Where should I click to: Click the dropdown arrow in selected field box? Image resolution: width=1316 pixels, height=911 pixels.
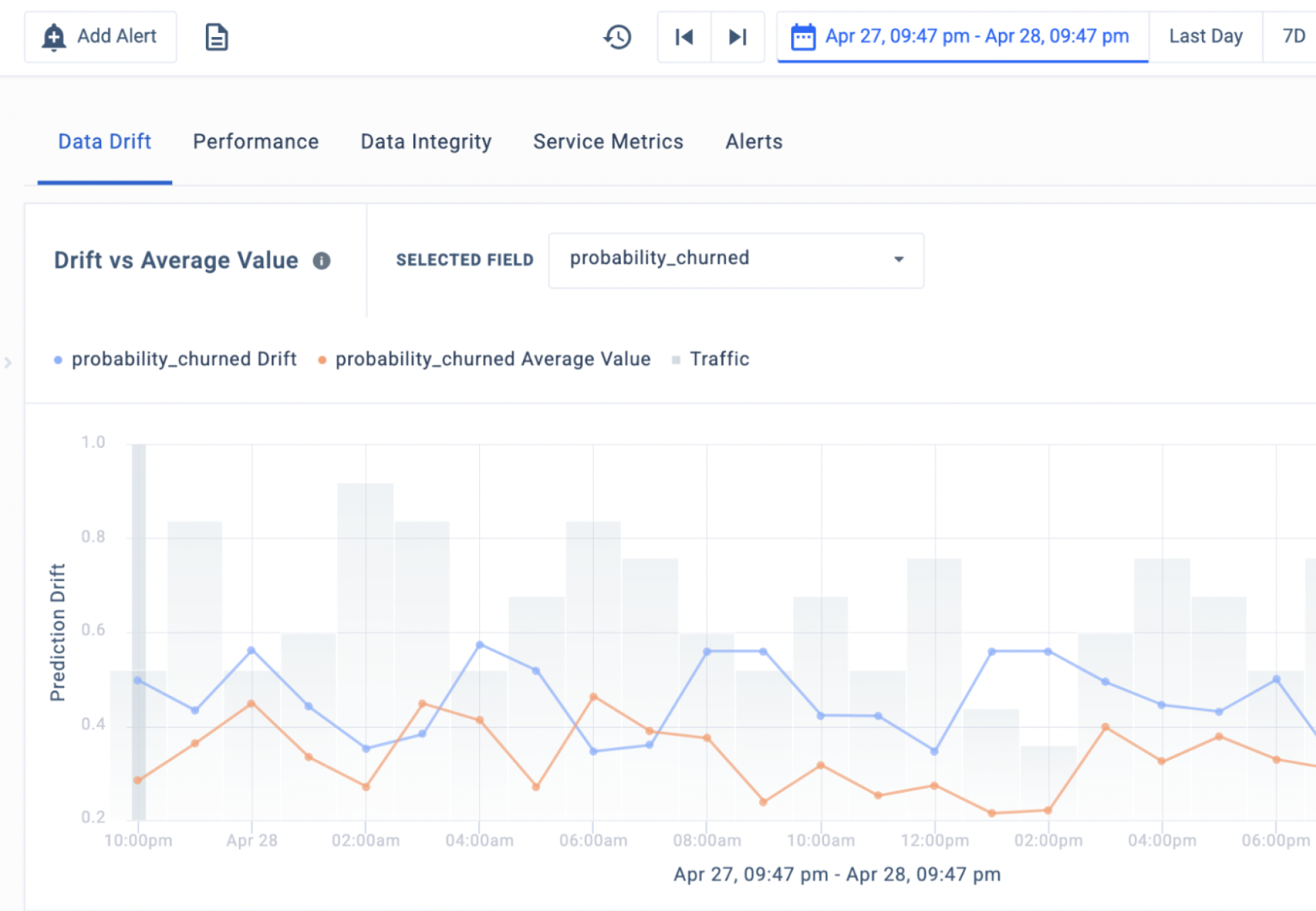pos(898,259)
